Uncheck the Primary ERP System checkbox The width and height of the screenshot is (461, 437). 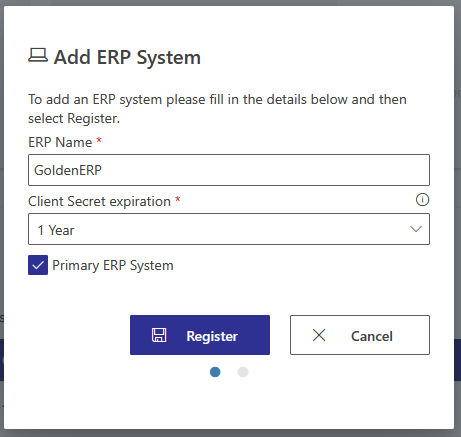click(38, 265)
